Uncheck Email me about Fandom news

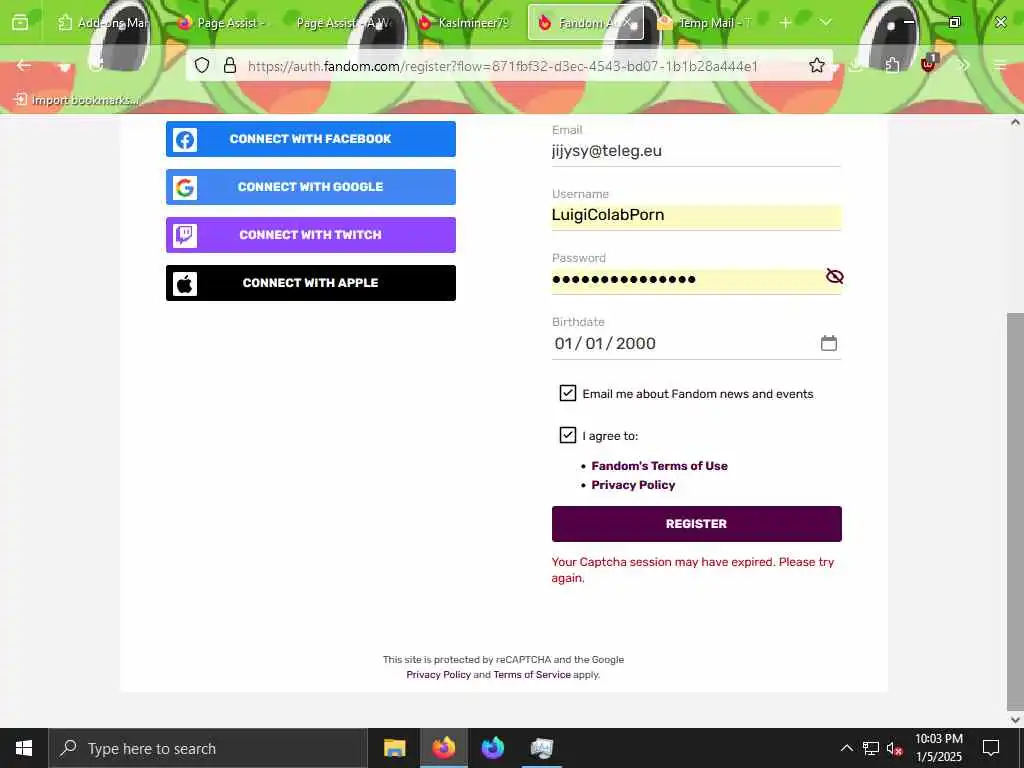pos(568,393)
